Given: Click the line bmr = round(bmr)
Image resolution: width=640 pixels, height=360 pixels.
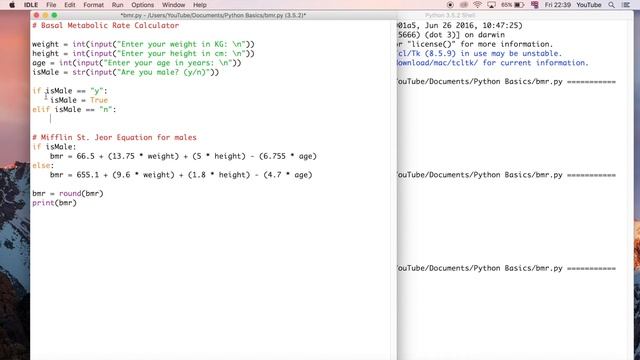Looking at the screenshot, I should [x=68, y=193].
